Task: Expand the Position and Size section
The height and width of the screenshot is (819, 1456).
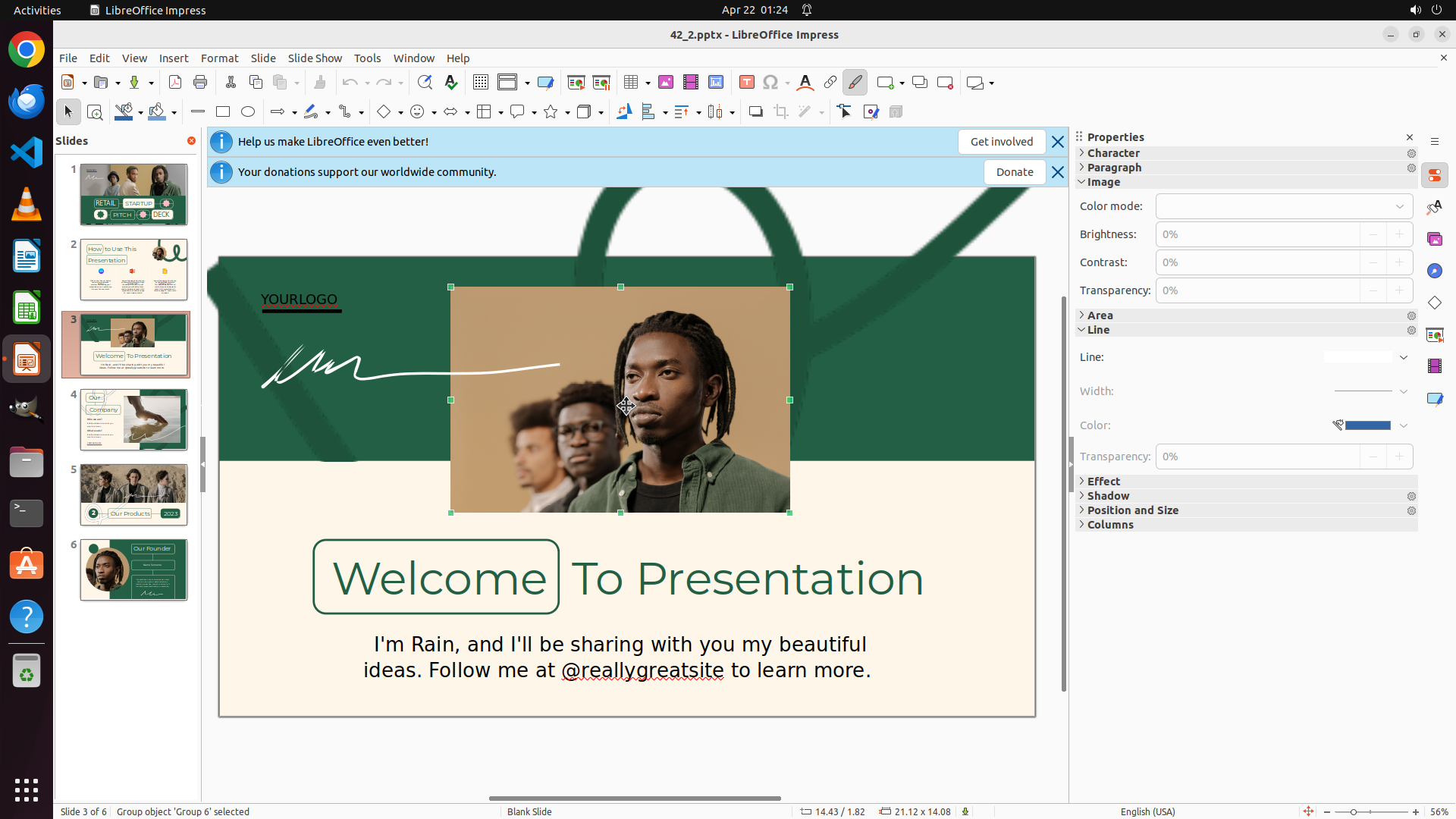Action: point(1132,510)
